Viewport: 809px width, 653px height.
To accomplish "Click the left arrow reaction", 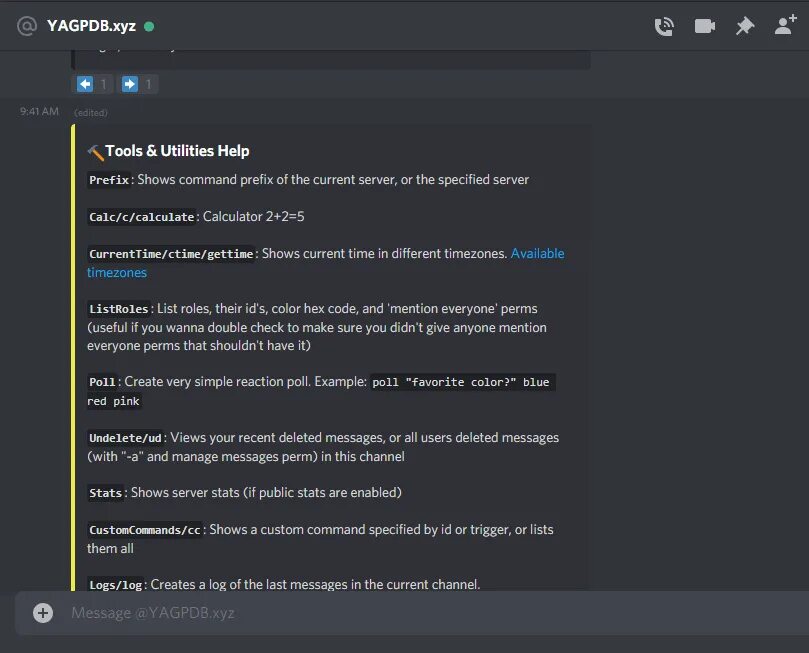I will [92, 84].
